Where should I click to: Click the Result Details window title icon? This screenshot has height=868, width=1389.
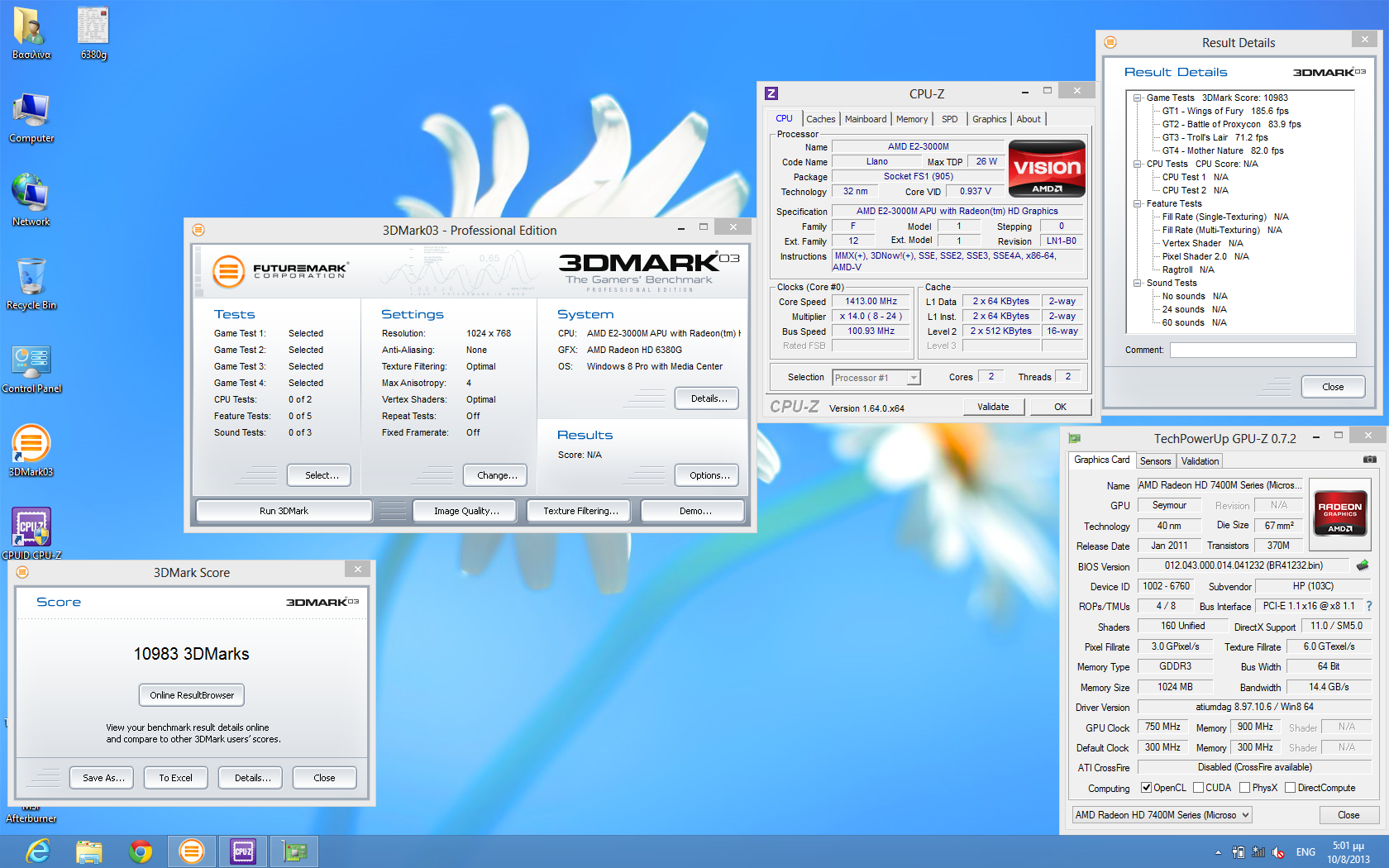[x=1110, y=42]
